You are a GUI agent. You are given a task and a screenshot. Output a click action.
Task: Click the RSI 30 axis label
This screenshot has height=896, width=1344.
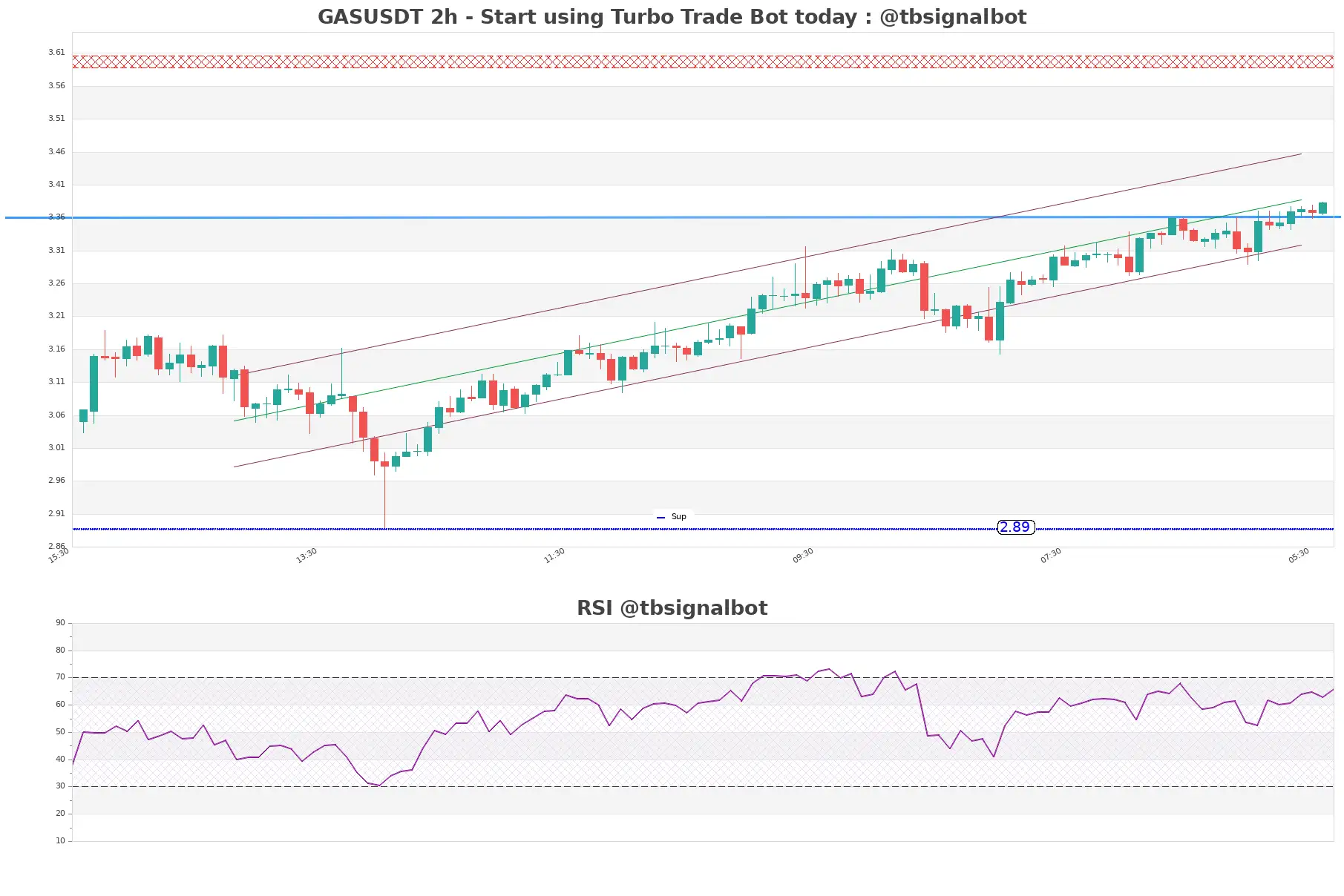click(x=60, y=786)
